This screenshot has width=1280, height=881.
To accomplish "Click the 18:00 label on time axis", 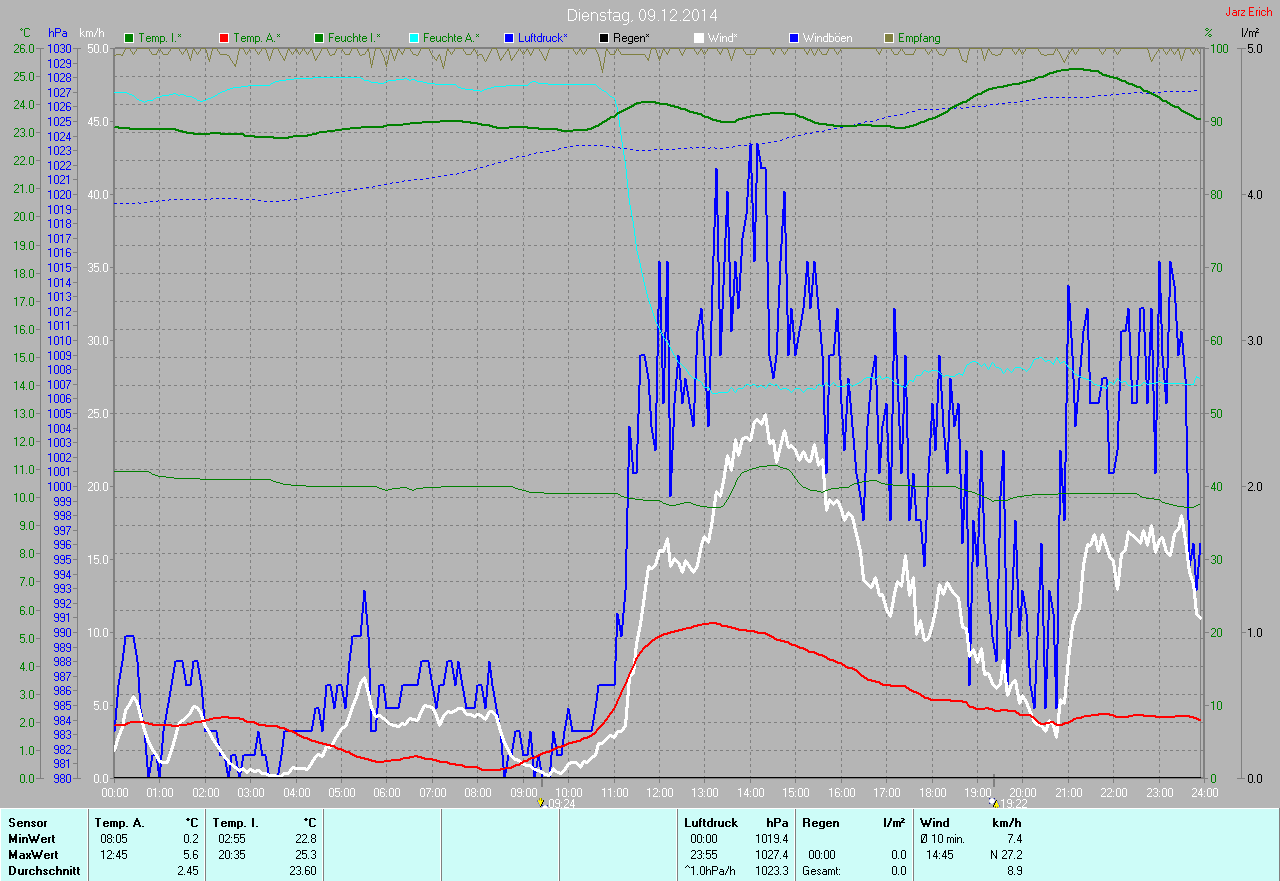I will (x=932, y=793).
